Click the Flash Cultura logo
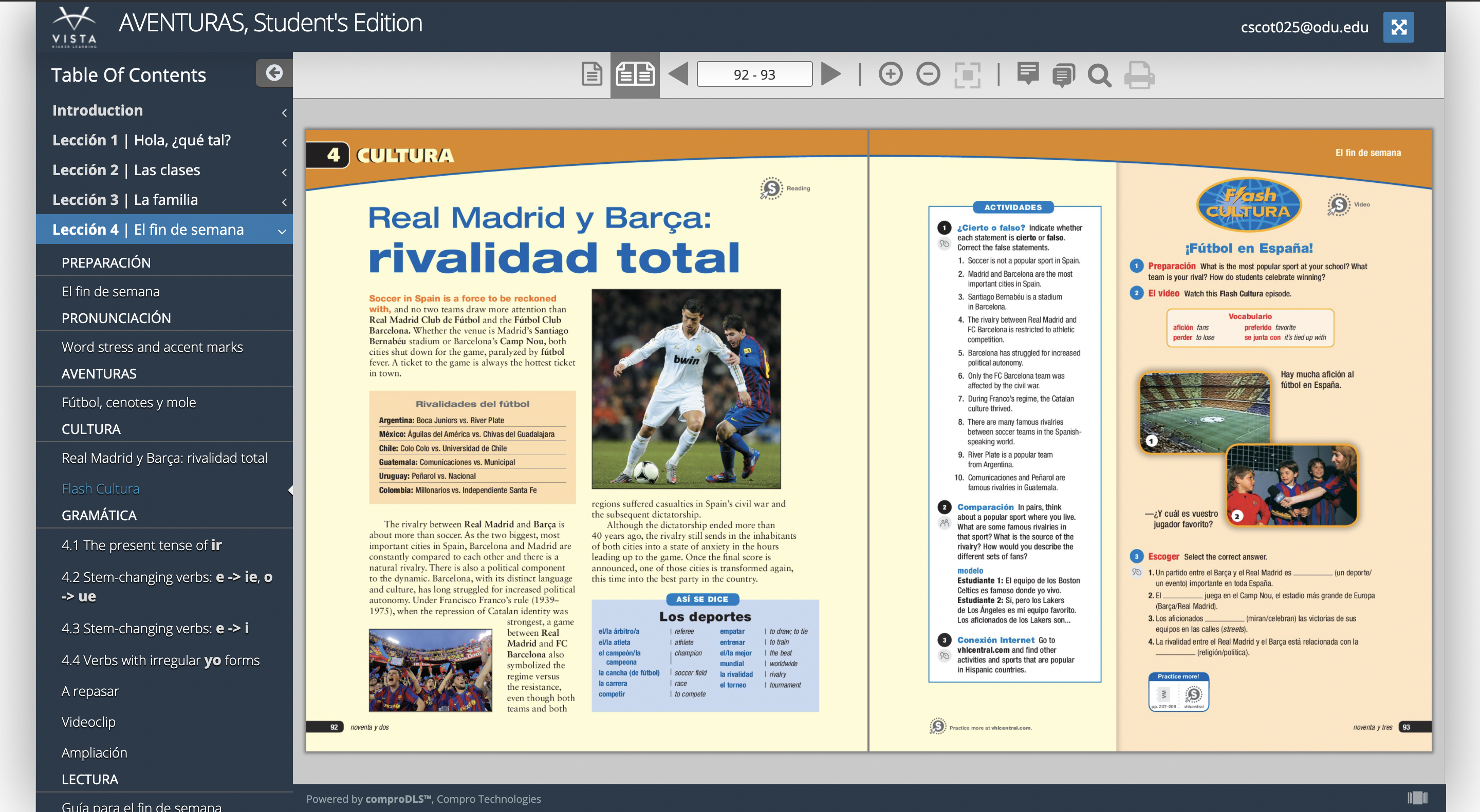The image size is (1480, 812). (x=1248, y=204)
